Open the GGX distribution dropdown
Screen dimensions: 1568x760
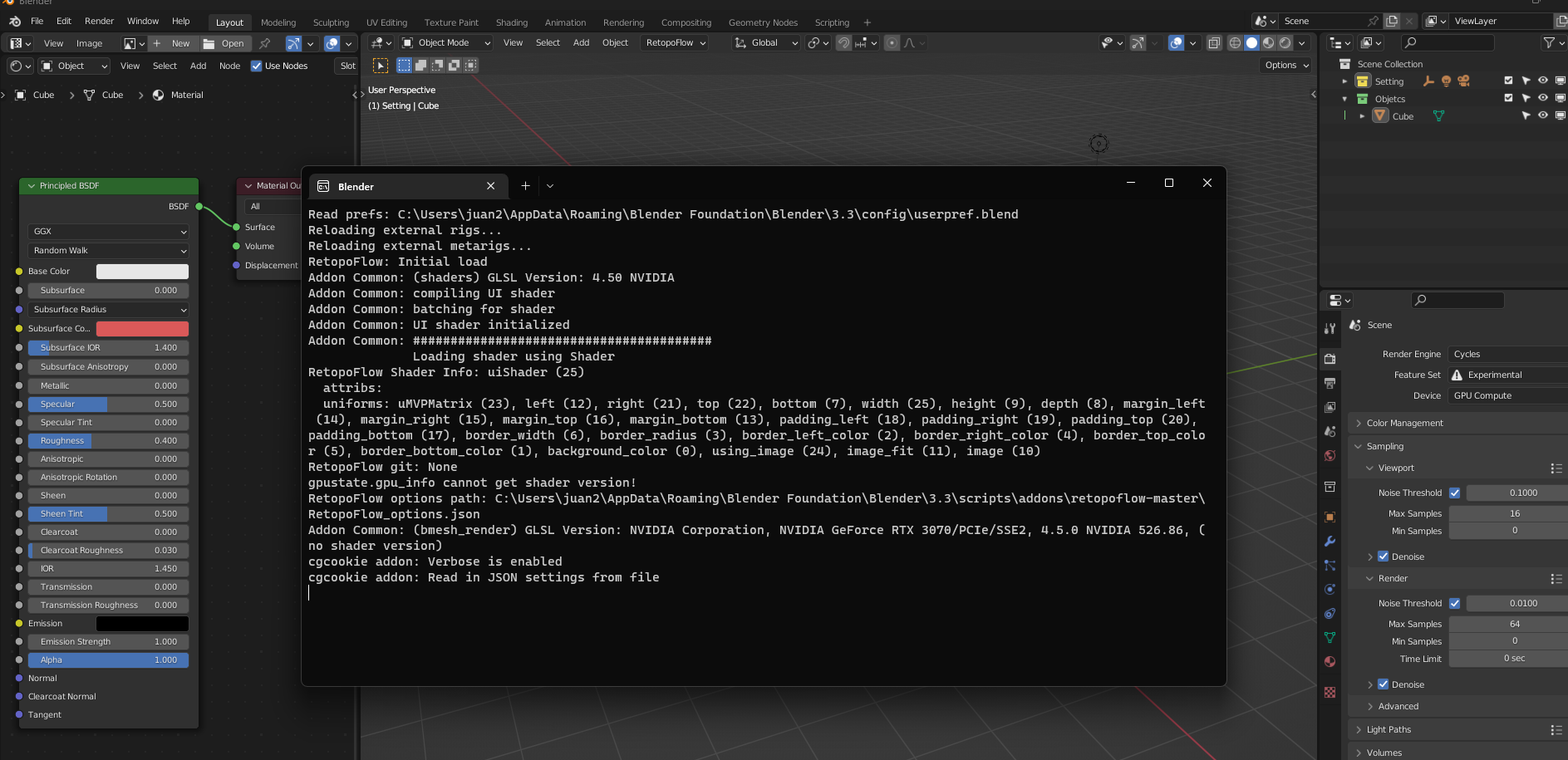(109, 231)
